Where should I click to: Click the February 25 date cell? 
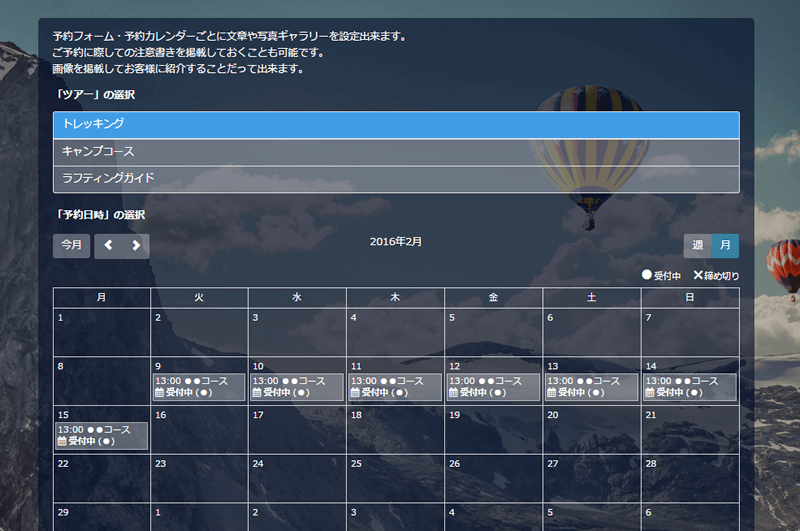click(x=395, y=479)
